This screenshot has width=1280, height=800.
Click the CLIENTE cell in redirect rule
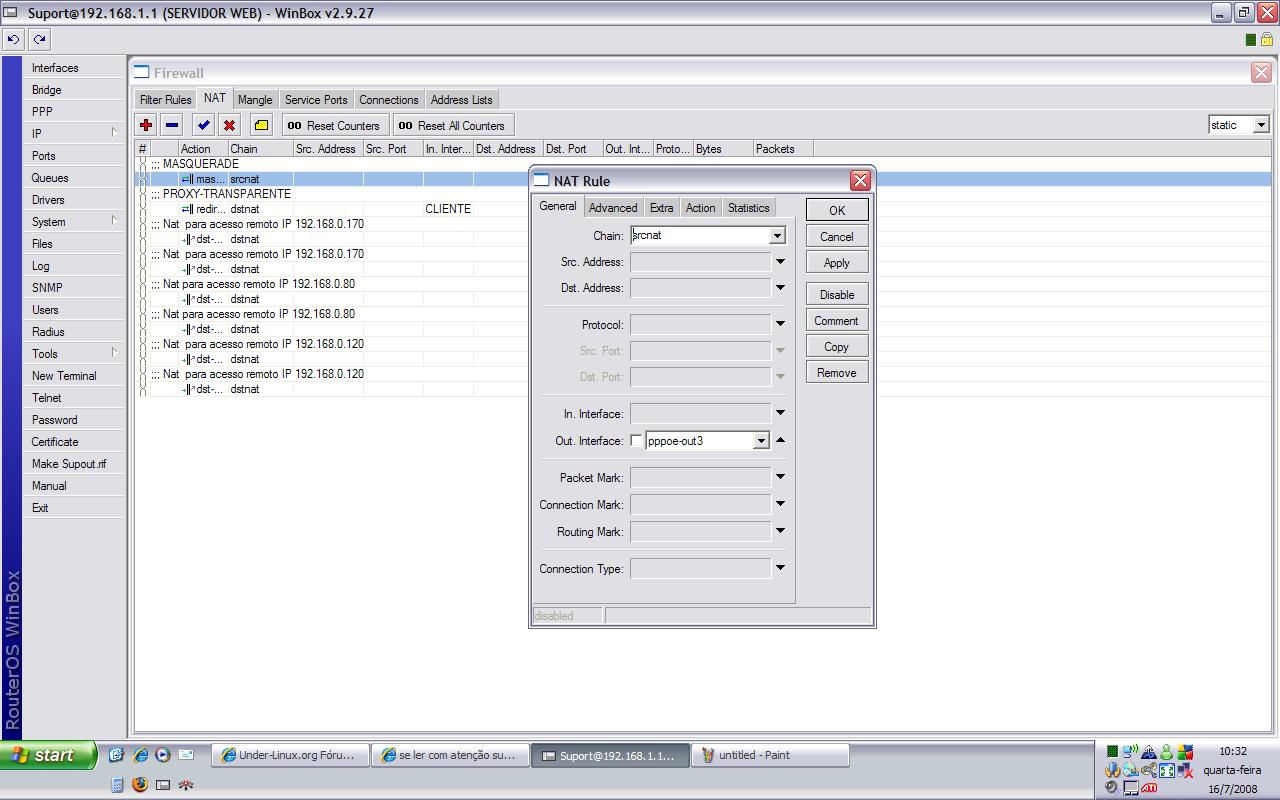(x=448, y=209)
